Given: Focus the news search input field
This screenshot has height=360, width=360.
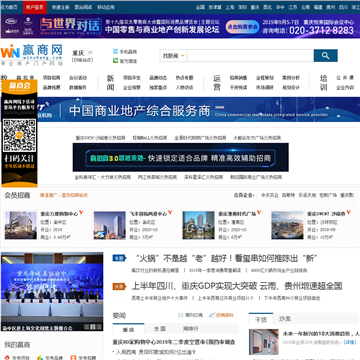Looking at the screenshot, I should click(250, 56).
